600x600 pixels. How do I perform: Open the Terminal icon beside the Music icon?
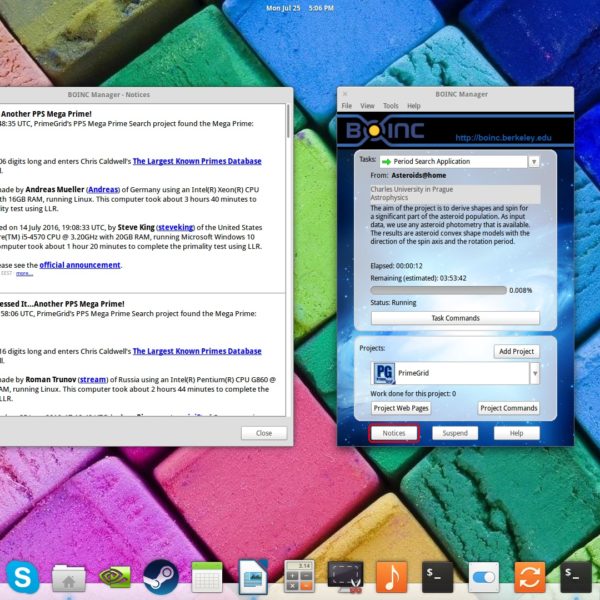tap(437, 577)
